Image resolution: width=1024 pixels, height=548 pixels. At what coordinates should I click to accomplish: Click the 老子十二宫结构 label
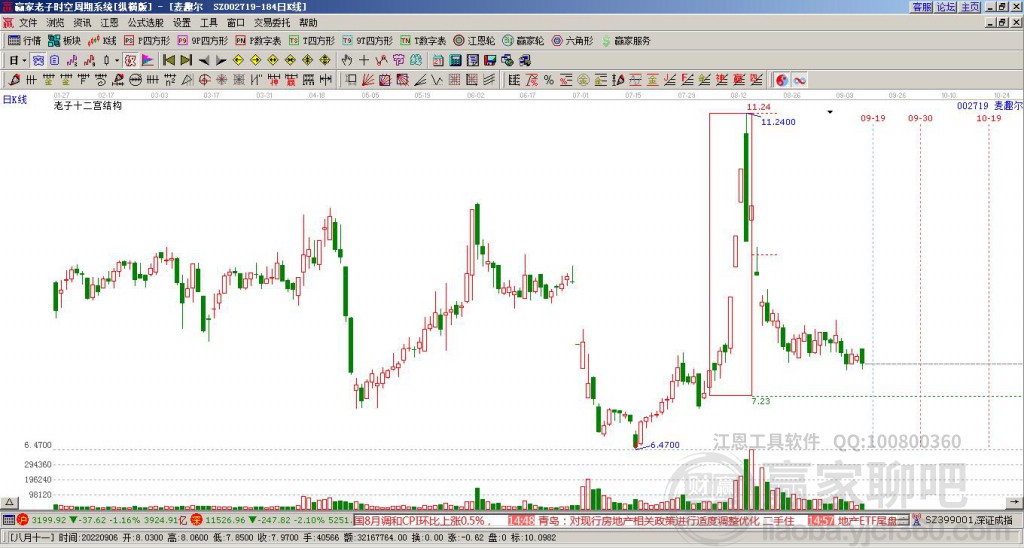88,105
